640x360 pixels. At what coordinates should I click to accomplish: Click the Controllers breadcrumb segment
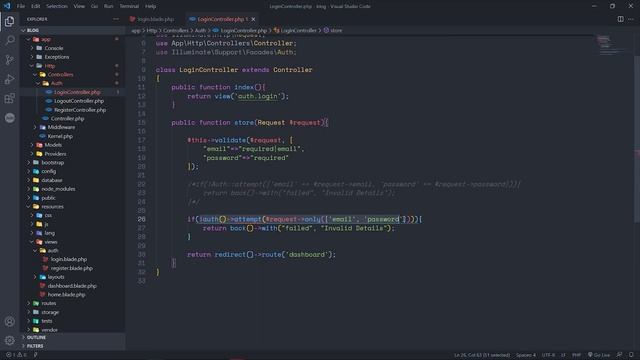pyautogui.click(x=176, y=30)
